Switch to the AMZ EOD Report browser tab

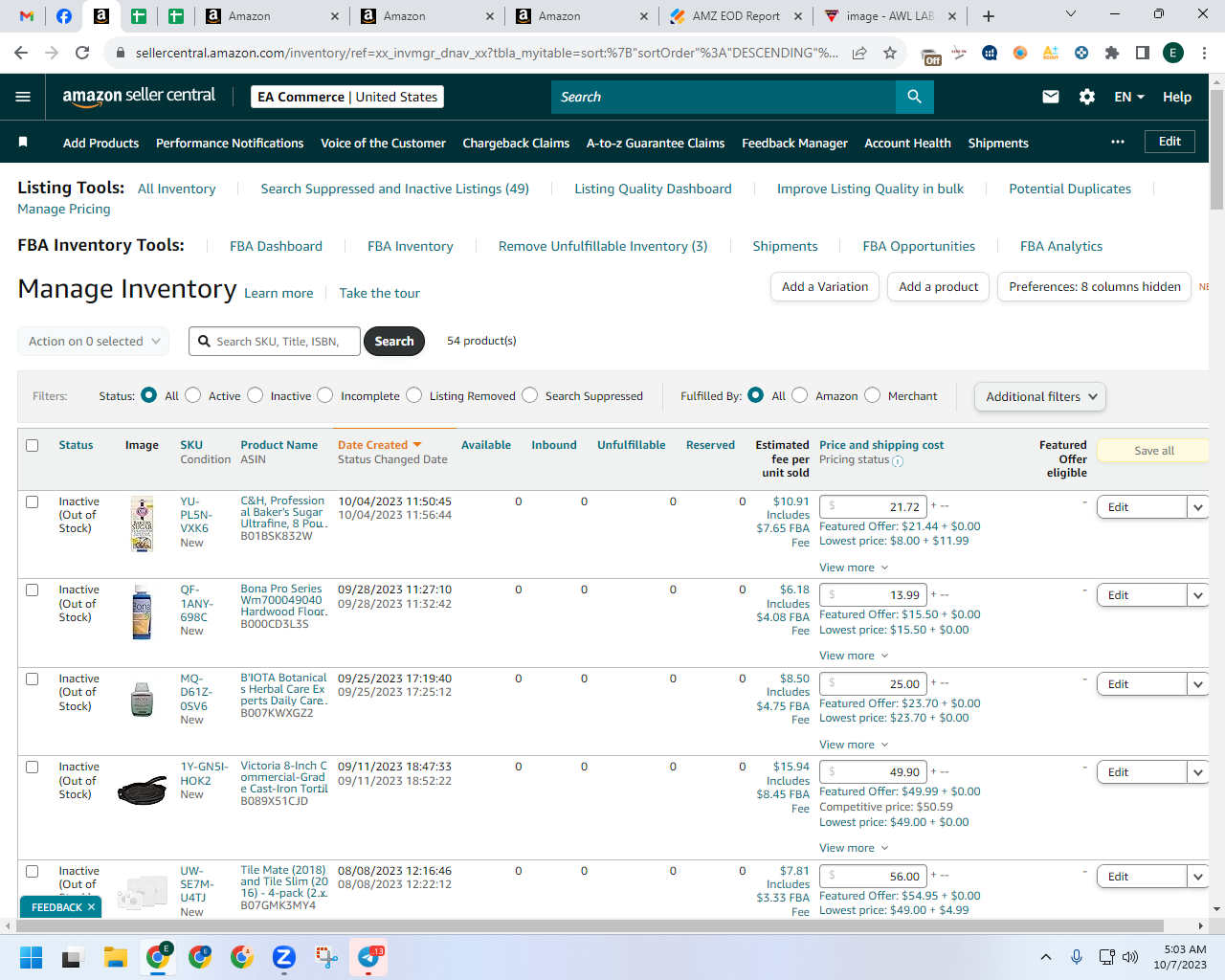click(736, 16)
